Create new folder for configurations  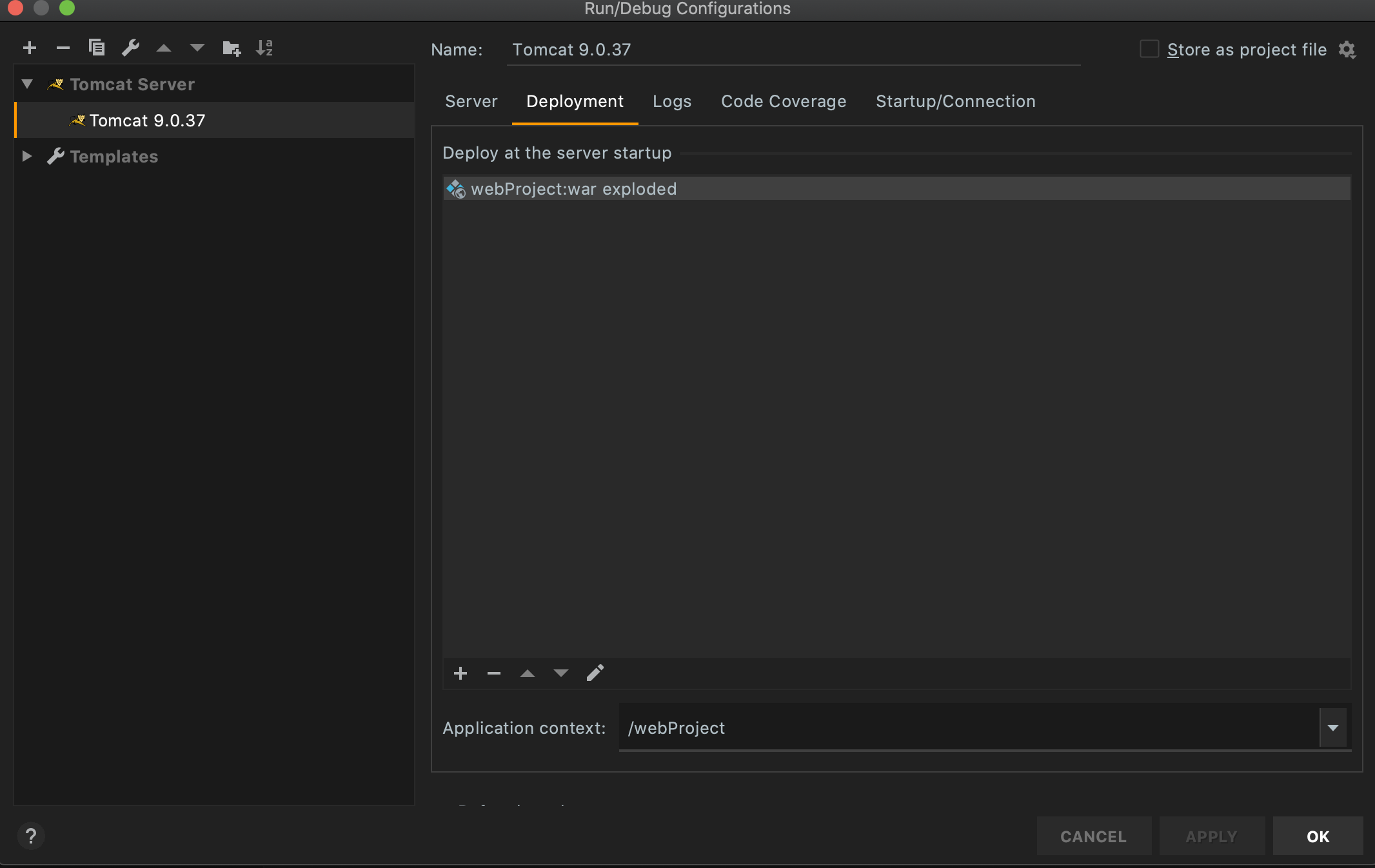(x=231, y=48)
